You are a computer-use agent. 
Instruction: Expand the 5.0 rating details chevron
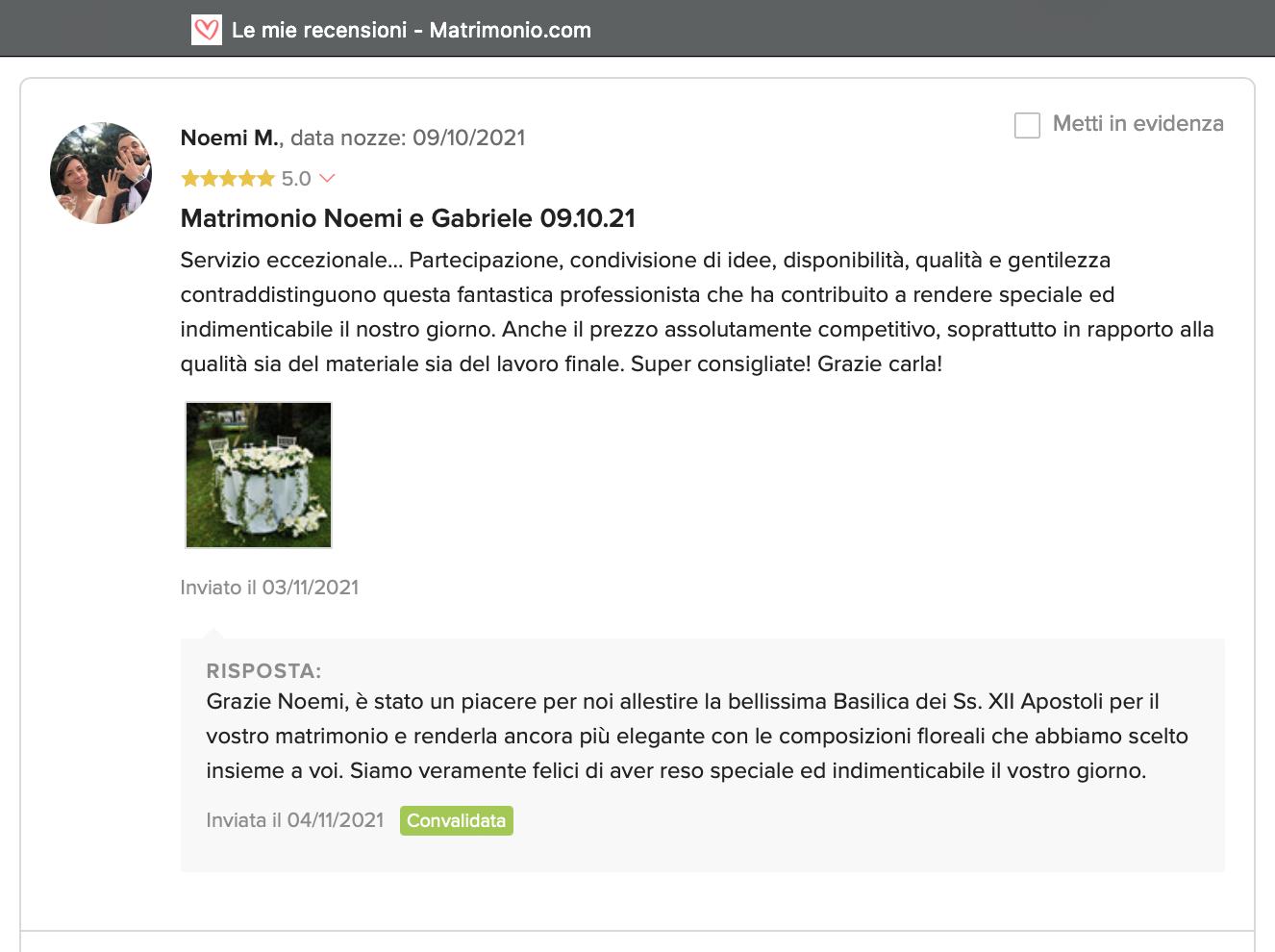[x=327, y=179]
